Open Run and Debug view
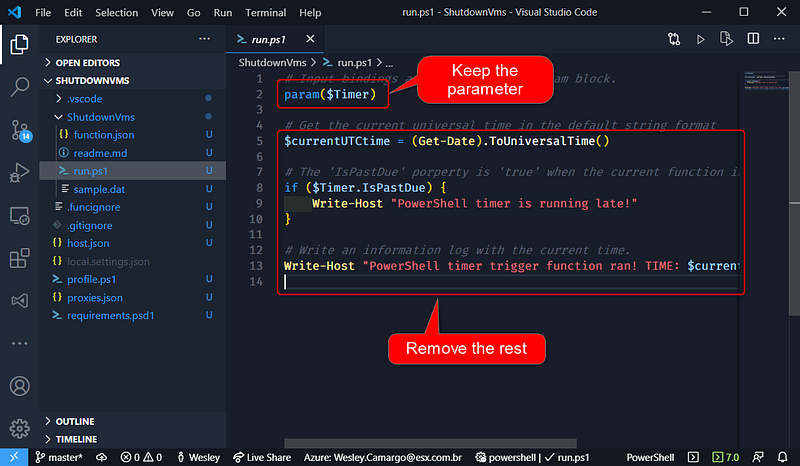Viewport: 800px width, 466px height. [20, 172]
